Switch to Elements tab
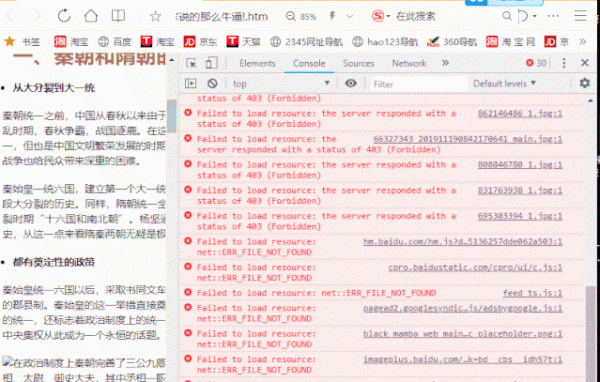This screenshot has width=600, height=382. tap(257, 63)
